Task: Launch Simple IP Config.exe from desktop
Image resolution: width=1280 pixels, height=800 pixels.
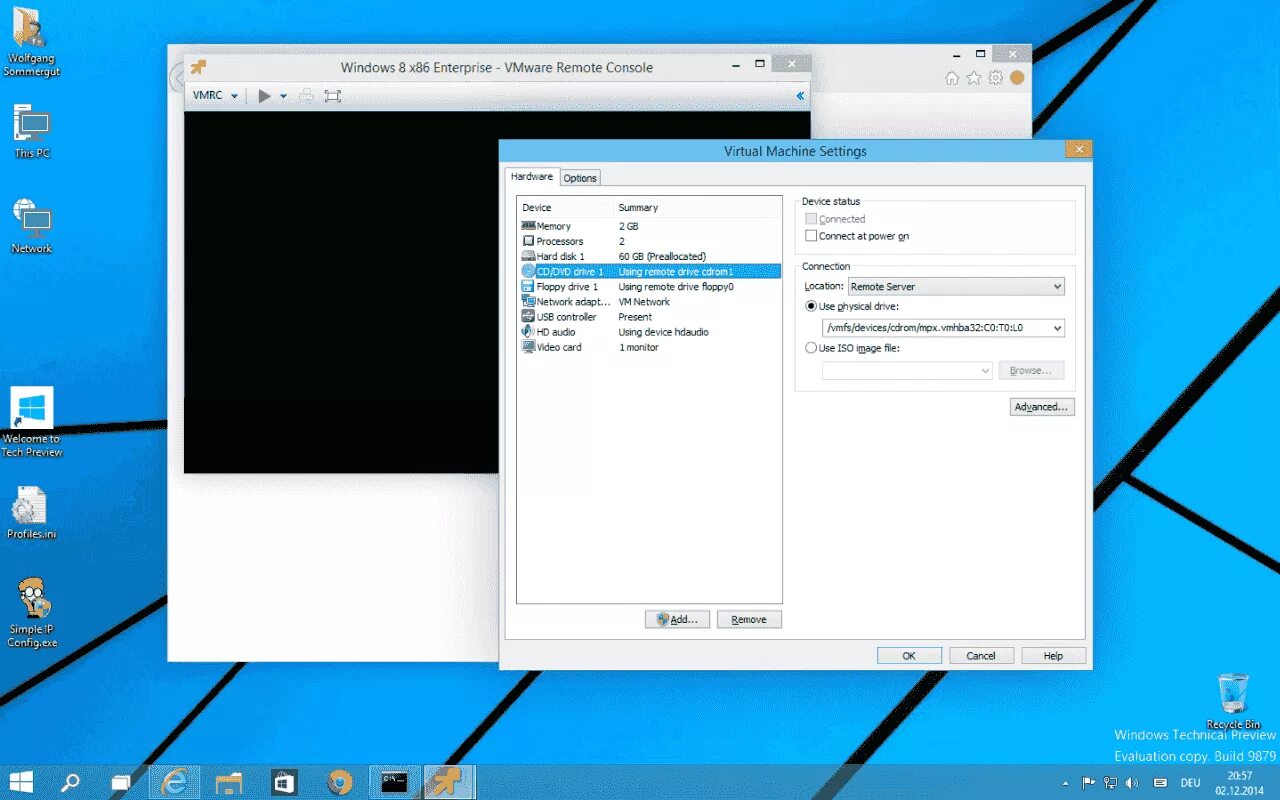Action: (32, 613)
